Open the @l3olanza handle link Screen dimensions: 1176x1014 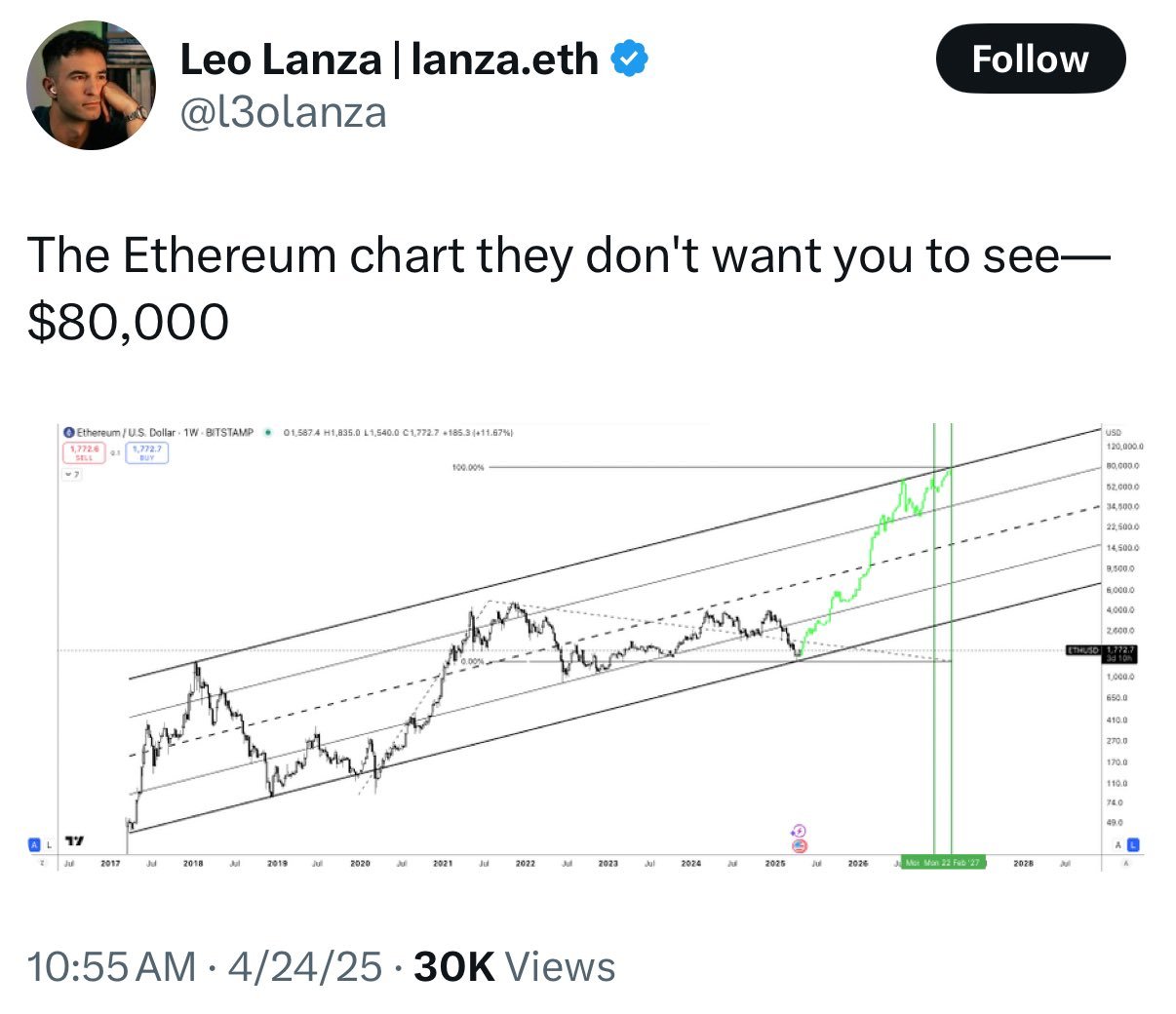(x=284, y=113)
